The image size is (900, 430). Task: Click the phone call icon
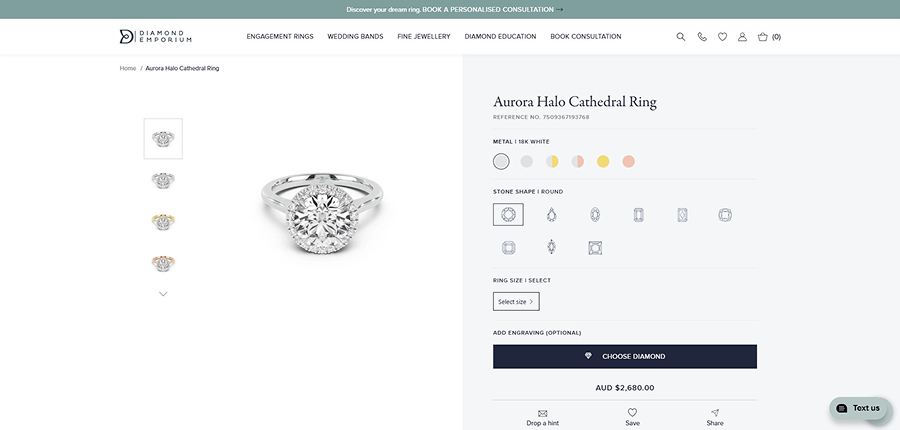[702, 37]
